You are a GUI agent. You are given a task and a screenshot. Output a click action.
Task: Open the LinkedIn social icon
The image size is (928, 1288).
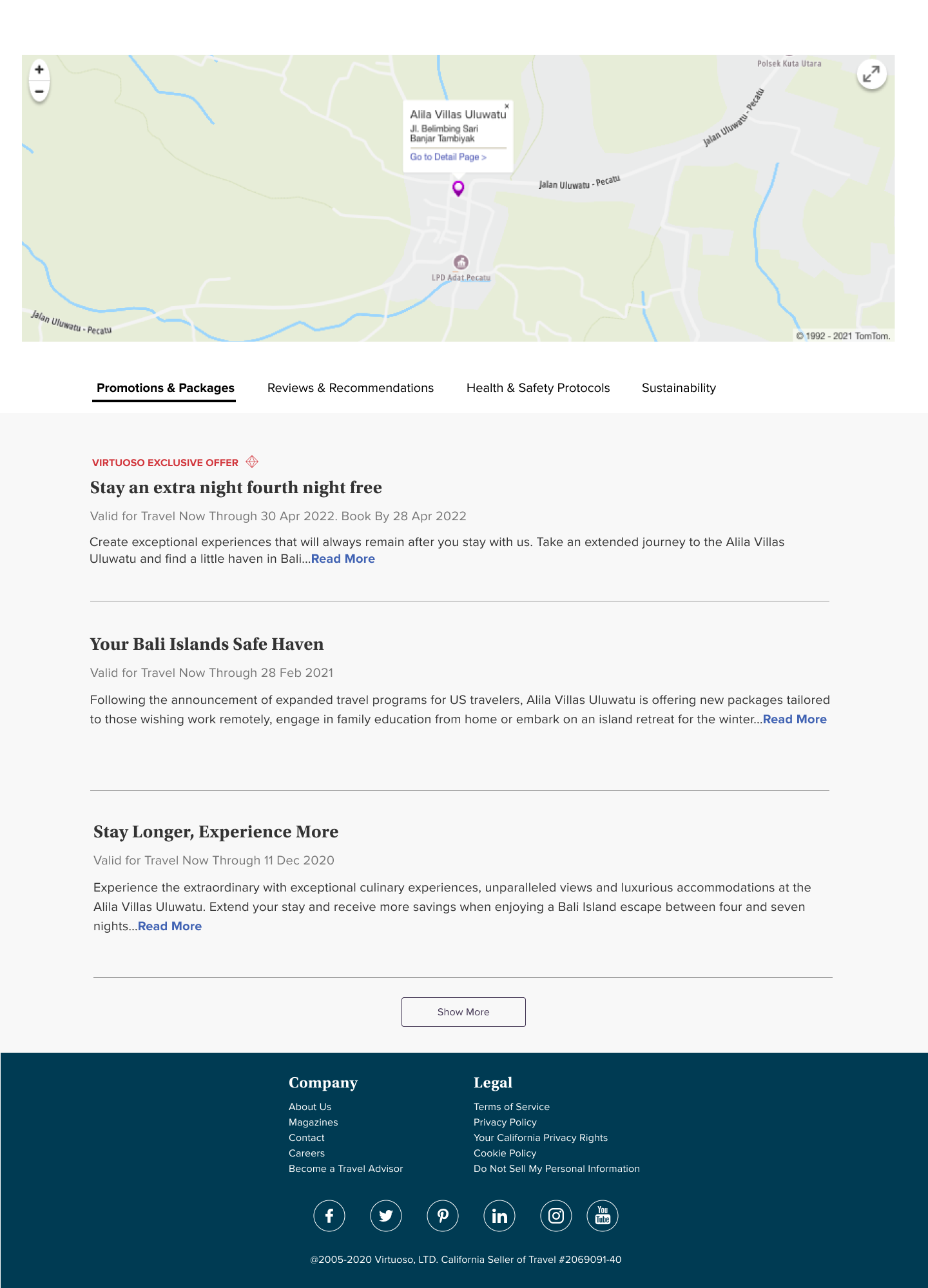[x=499, y=1216]
